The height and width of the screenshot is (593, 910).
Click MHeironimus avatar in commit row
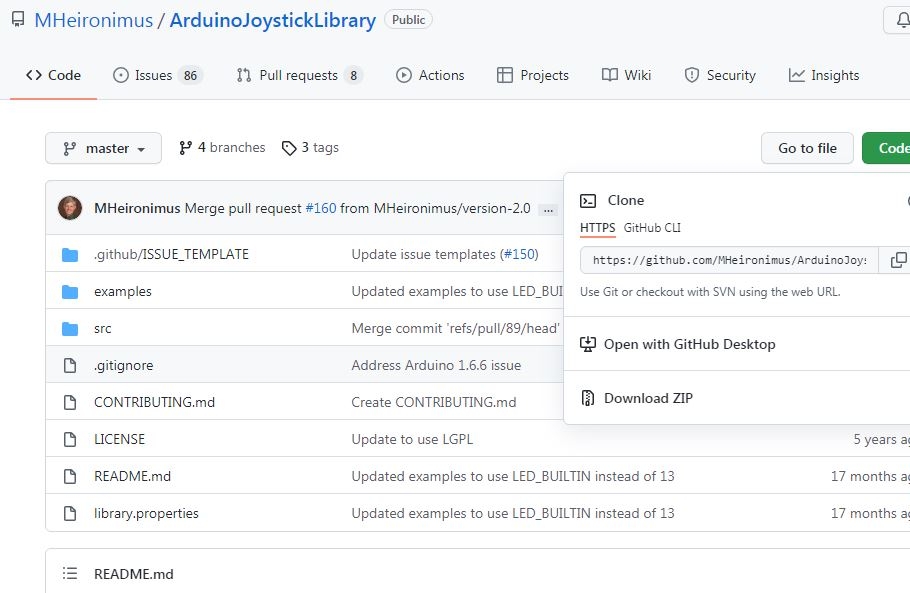[70, 208]
